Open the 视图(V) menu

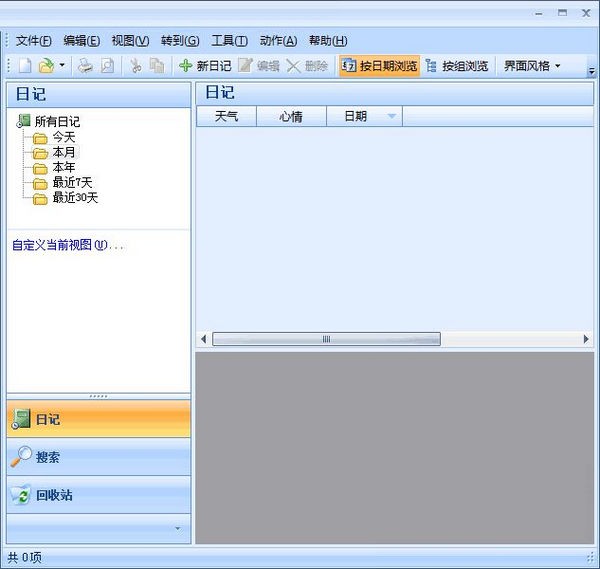130,41
